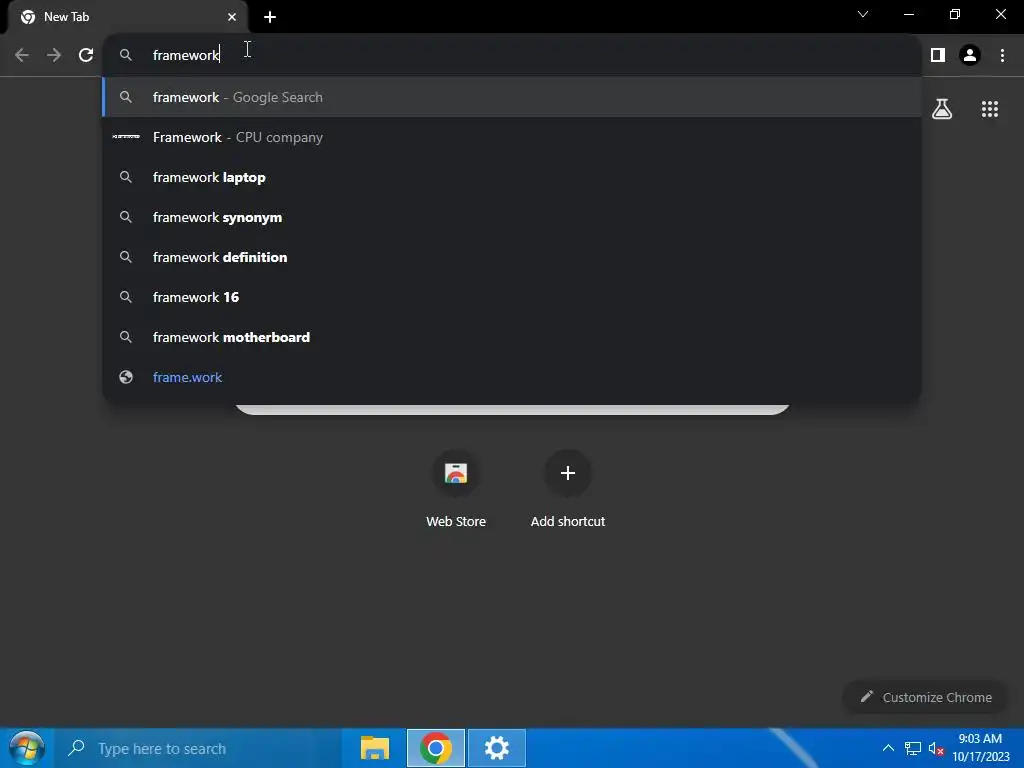Click the Chrome taskbar icon
This screenshot has height=768, width=1024.
pyautogui.click(x=436, y=748)
